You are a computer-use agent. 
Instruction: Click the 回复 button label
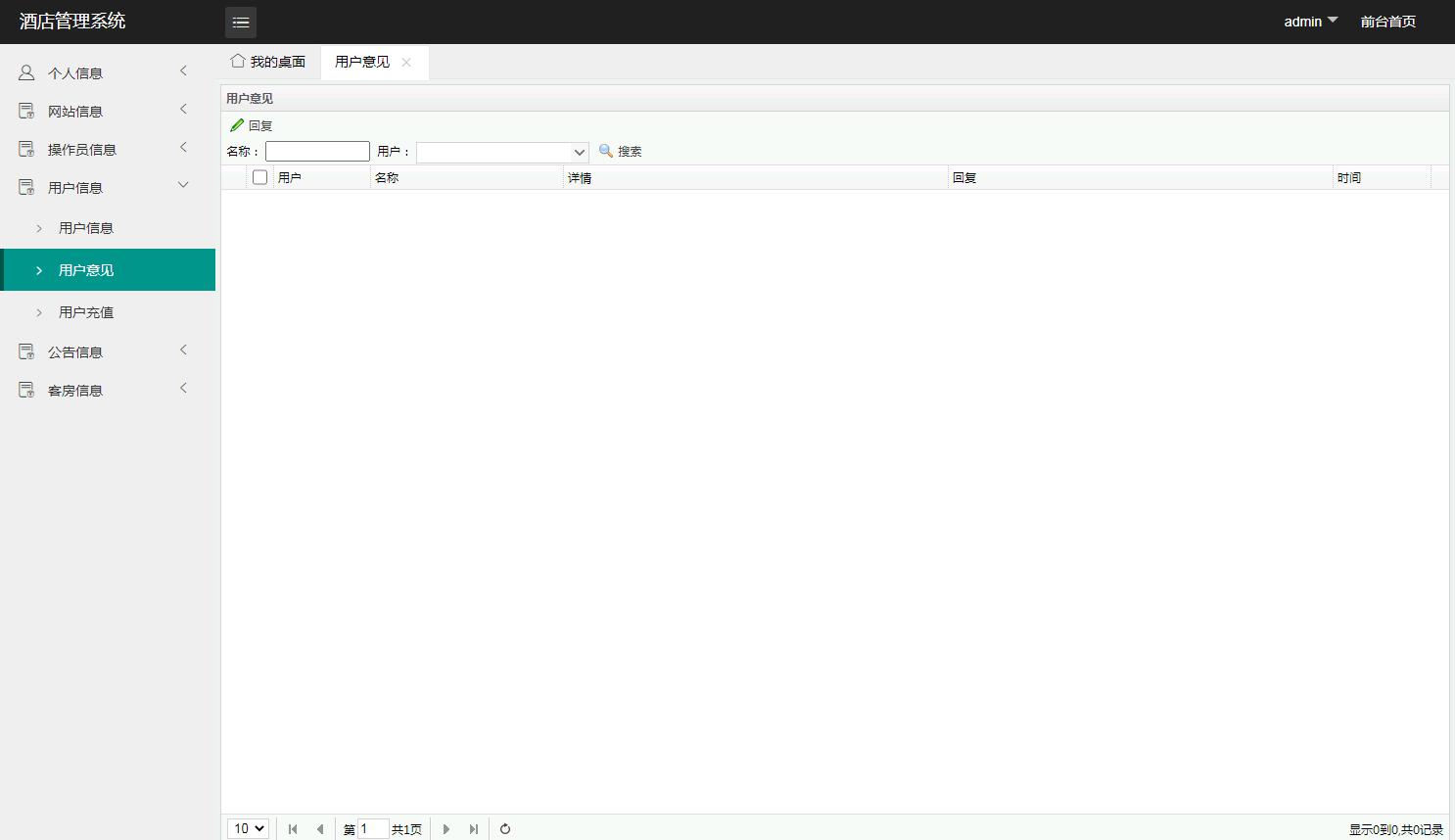coord(260,125)
